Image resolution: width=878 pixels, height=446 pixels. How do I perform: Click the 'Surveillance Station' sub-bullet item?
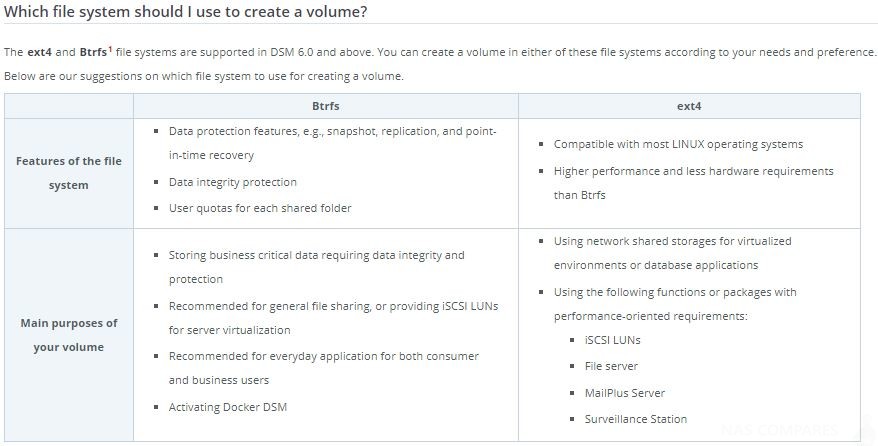click(636, 419)
